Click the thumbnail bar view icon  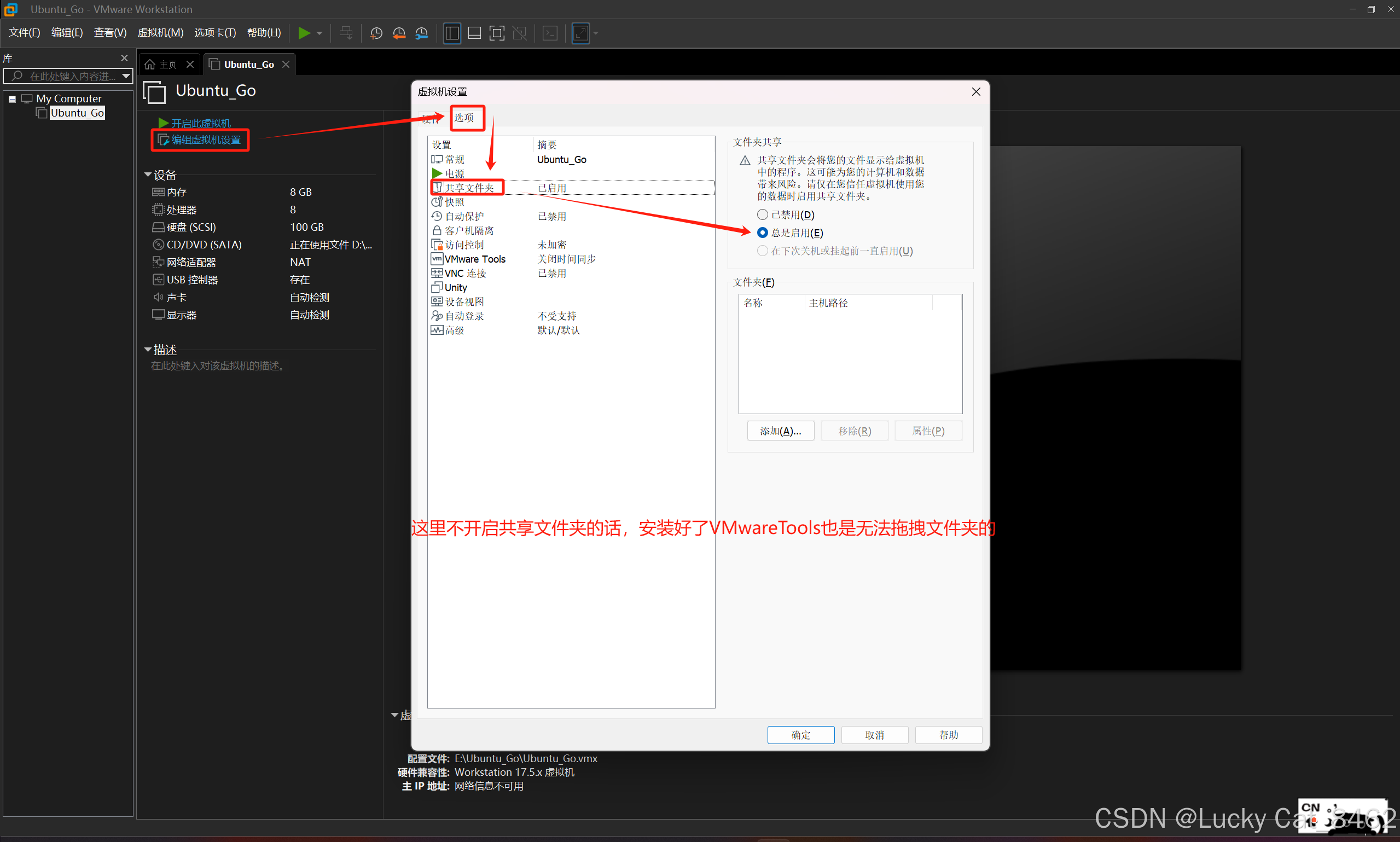click(x=474, y=33)
